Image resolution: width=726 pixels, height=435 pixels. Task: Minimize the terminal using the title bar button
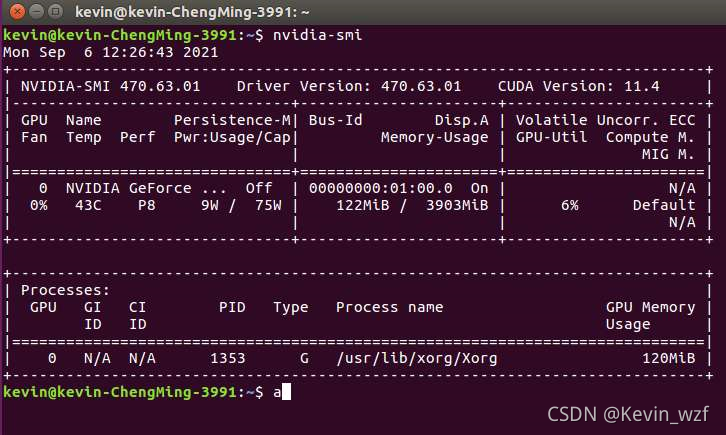click(x=37, y=11)
